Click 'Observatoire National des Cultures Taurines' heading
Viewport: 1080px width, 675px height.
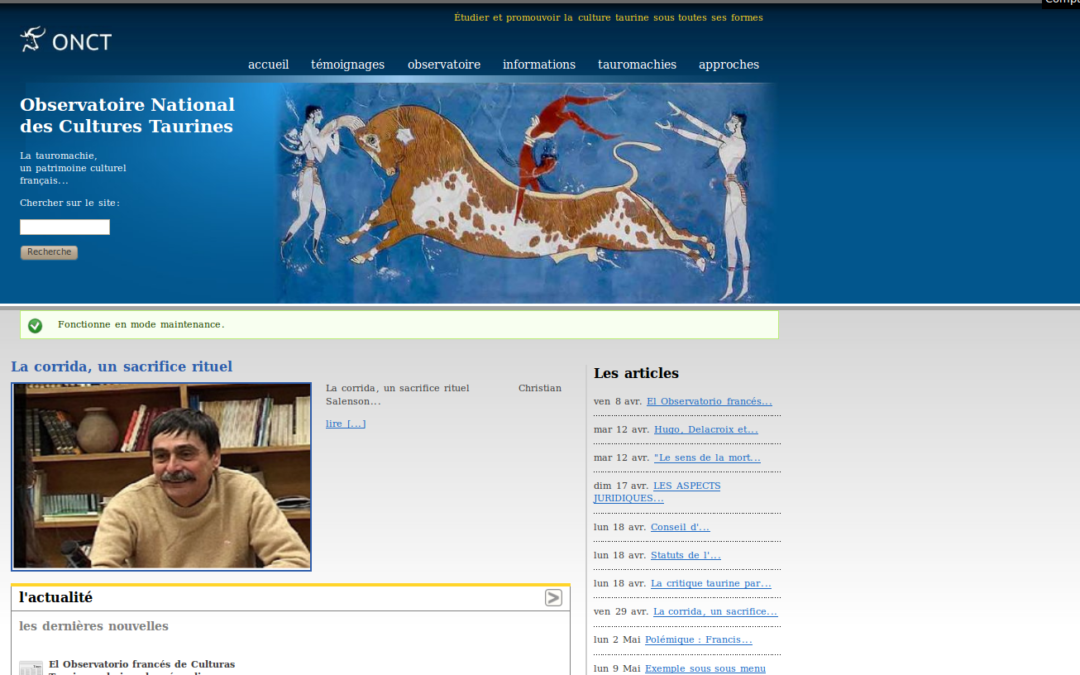[x=127, y=115]
